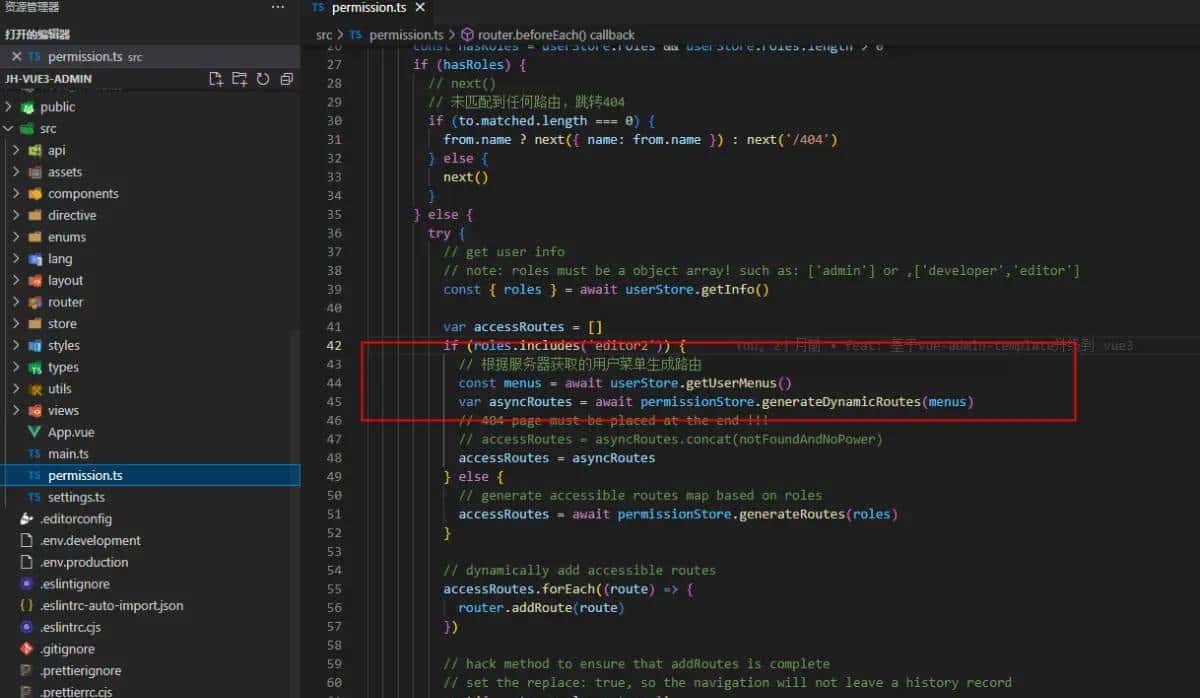Click the router.beforeEach() breadcrumb symbol icon
The height and width of the screenshot is (698, 1200).
tap(467, 34)
